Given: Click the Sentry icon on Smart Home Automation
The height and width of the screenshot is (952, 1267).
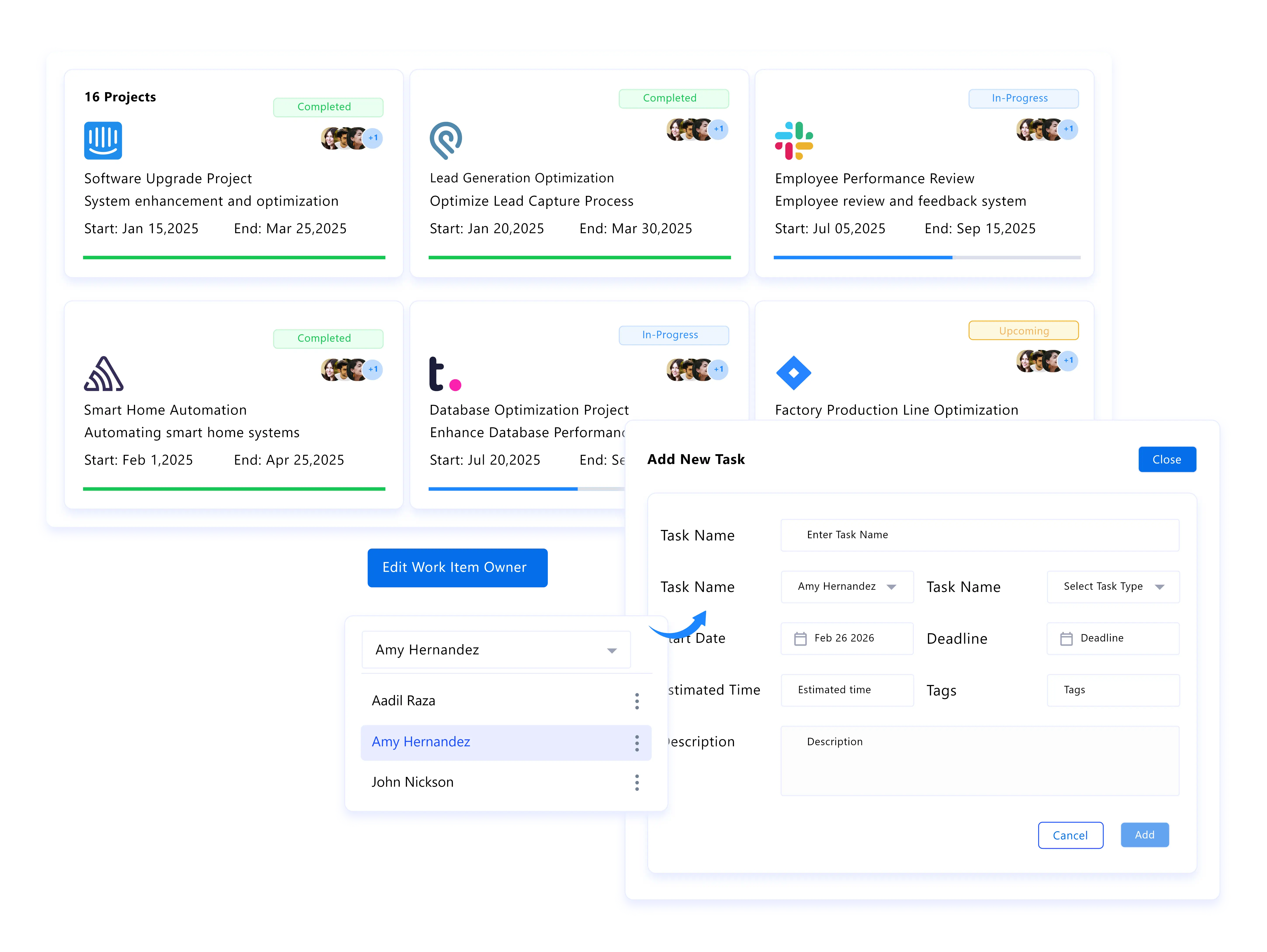Looking at the screenshot, I should click(104, 372).
